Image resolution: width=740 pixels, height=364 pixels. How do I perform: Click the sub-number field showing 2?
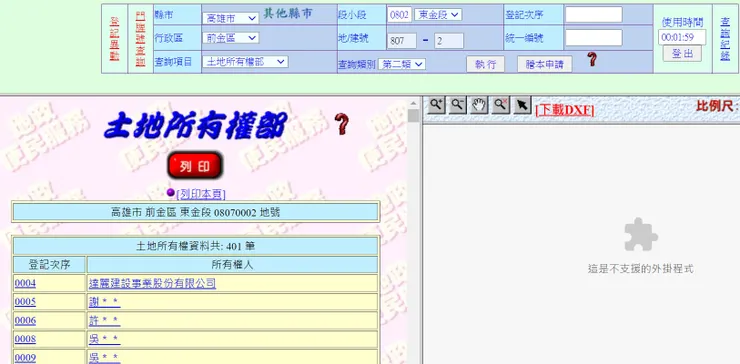[x=449, y=41]
